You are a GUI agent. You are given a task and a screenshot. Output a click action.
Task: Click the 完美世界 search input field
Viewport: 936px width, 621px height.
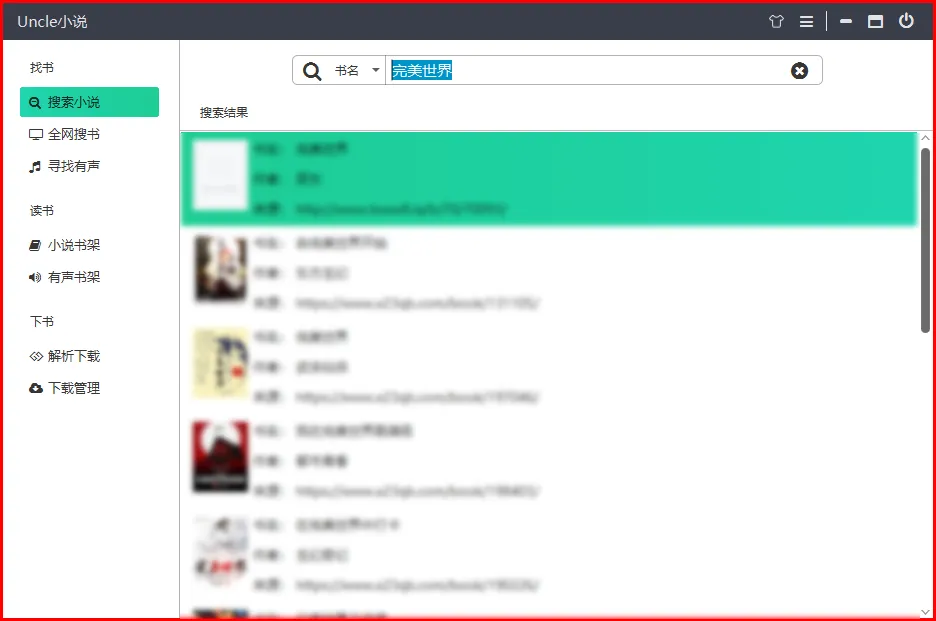coord(588,70)
